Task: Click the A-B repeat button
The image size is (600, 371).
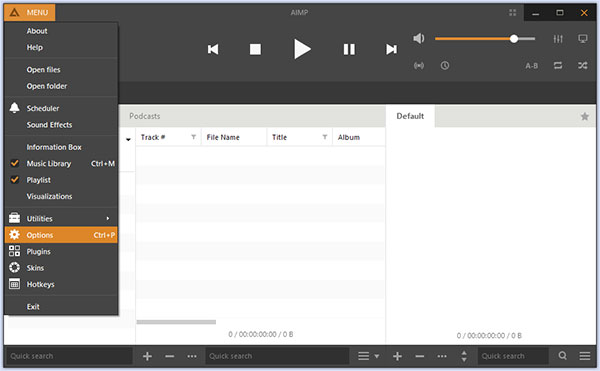Action: [x=532, y=66]
